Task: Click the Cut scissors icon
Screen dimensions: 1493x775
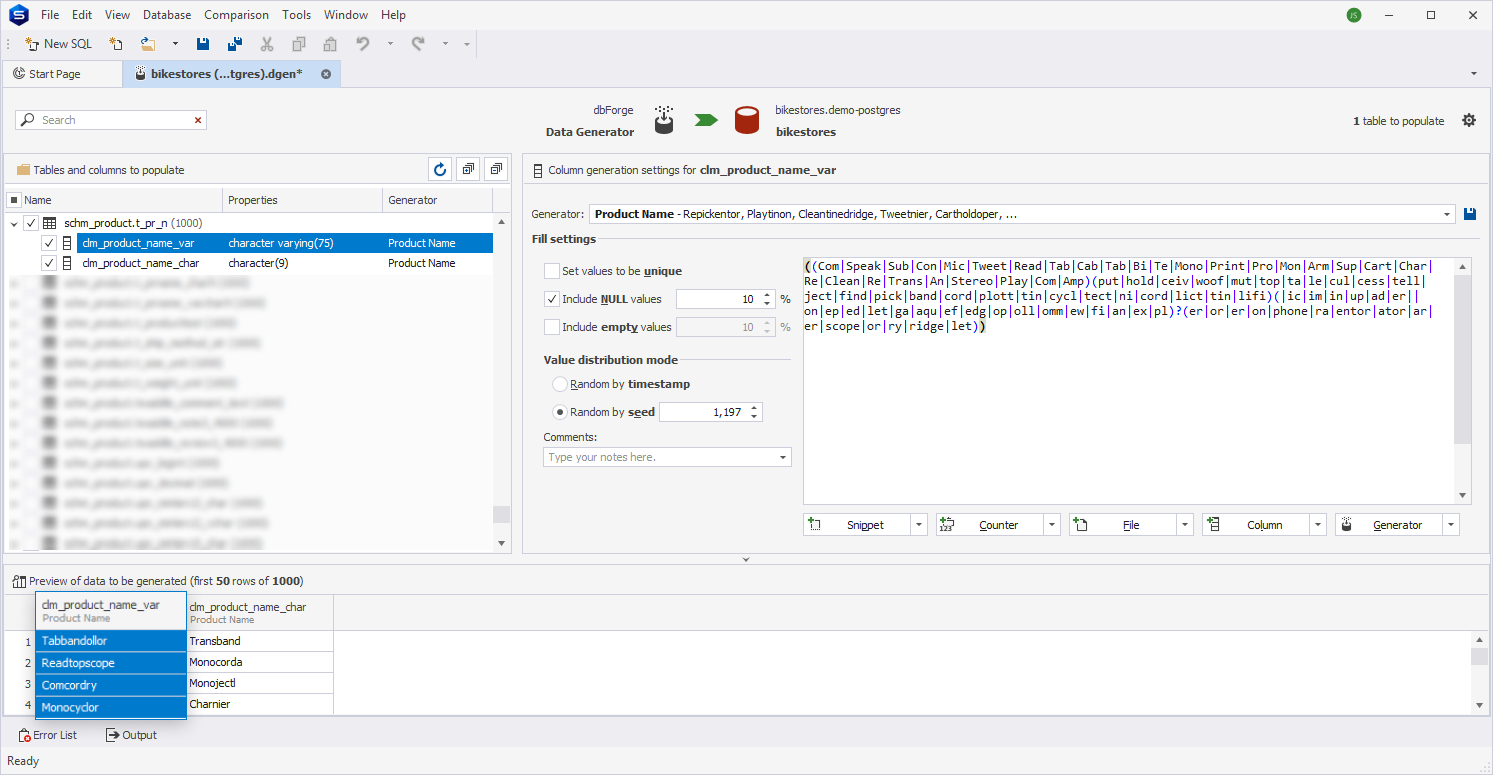Action: click(267, 44)
